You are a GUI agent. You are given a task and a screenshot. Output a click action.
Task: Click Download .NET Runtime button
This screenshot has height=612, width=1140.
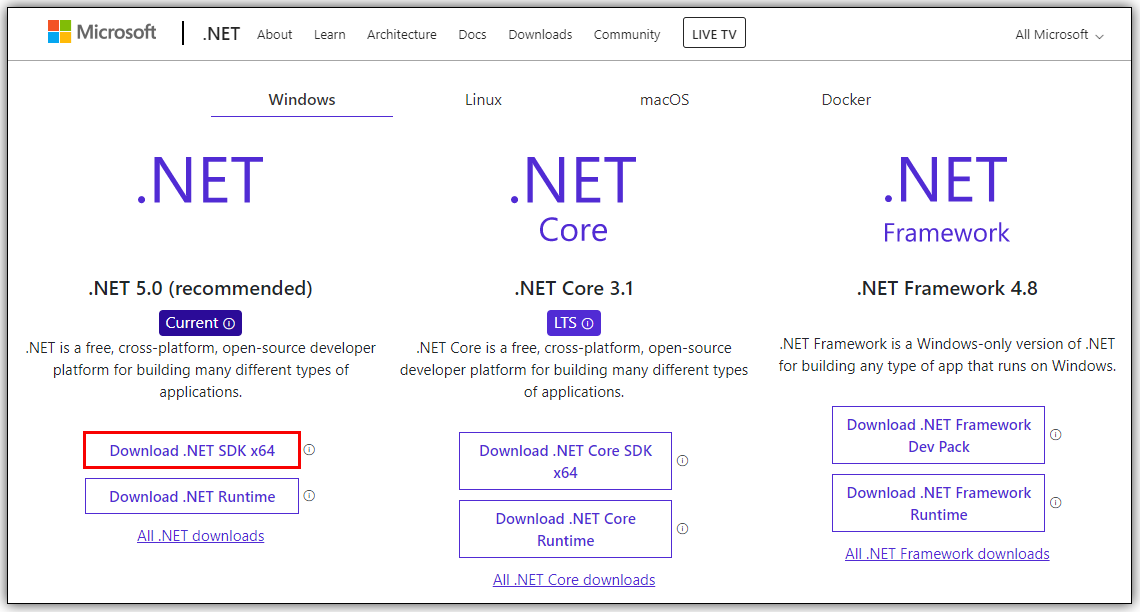[x=192, y=496]
